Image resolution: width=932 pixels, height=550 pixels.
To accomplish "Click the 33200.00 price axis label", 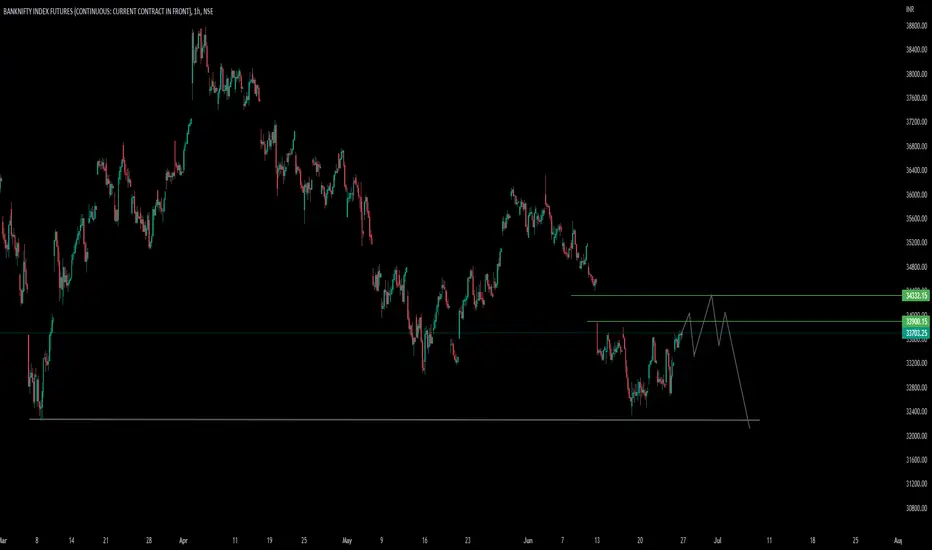I will (916, 363).
